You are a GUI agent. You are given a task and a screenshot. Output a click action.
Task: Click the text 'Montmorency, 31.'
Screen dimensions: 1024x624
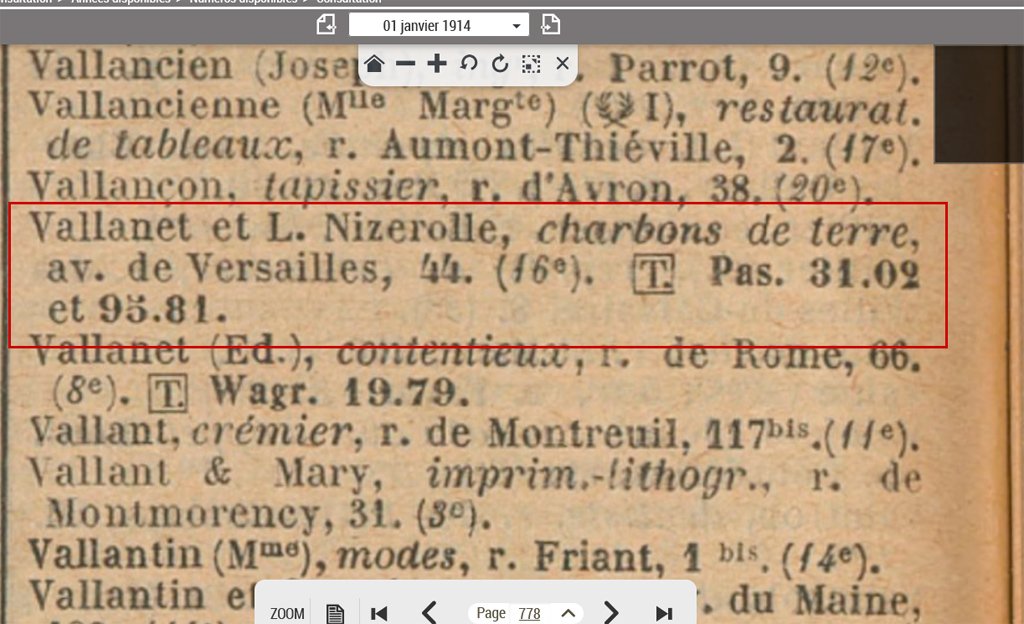click(x=223, y=514)
